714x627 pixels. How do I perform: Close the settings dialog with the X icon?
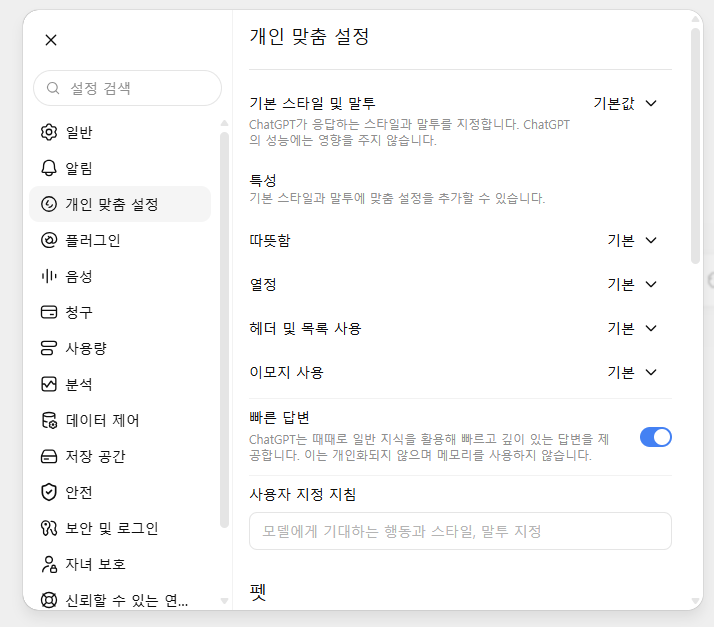pyautogui.click(x=51, y=40)
